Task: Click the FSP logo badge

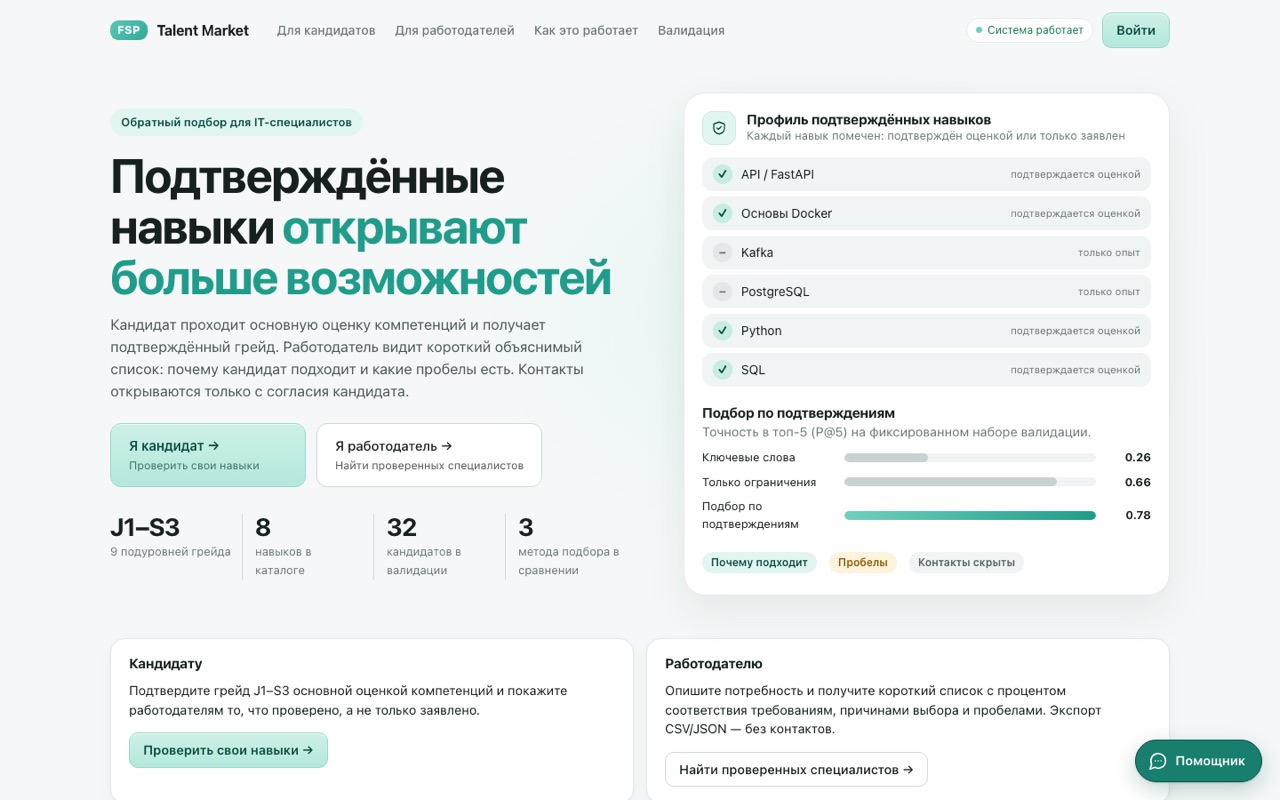Action: pos(129,30)
